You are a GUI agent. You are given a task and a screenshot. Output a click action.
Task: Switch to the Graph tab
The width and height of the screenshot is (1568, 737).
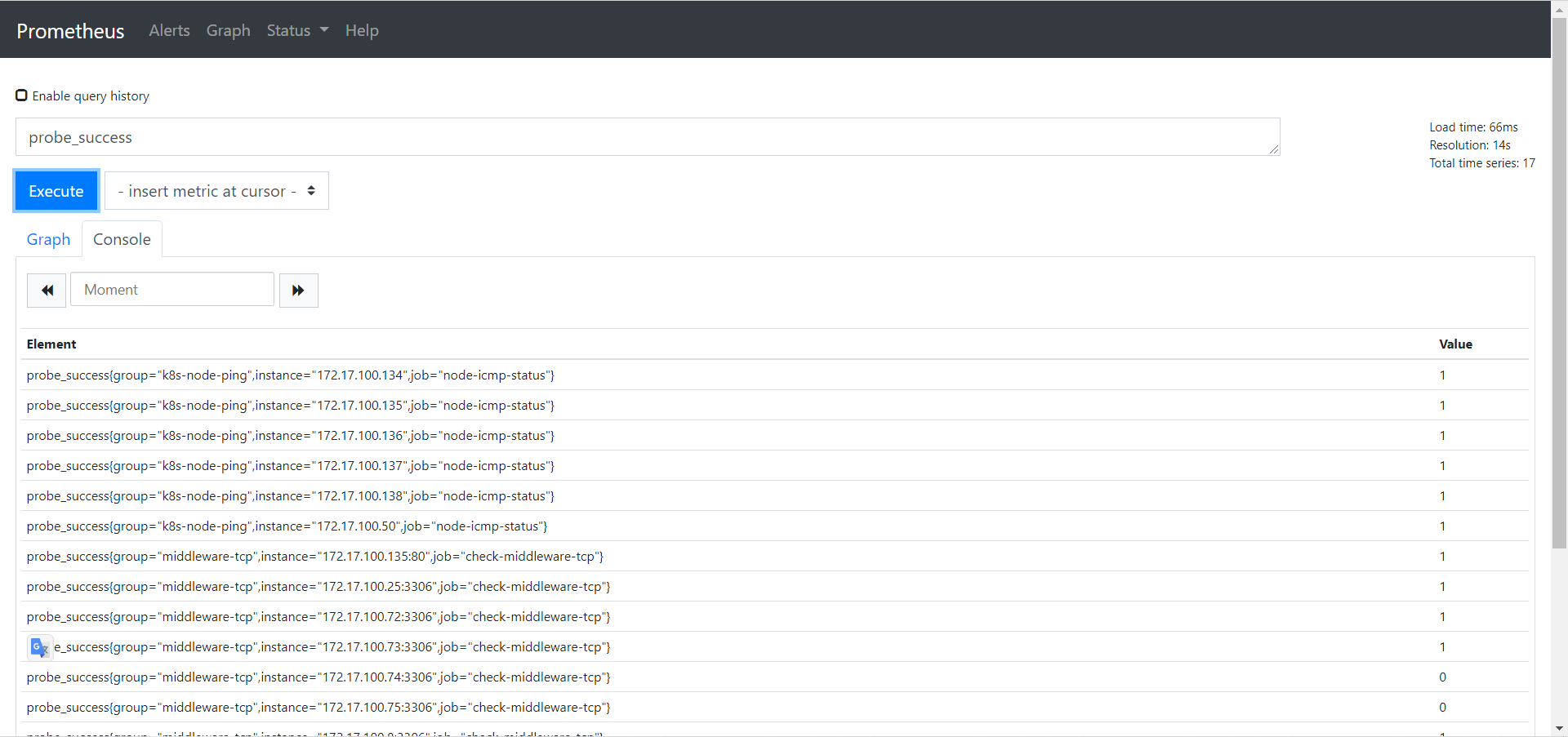point(48,239)
